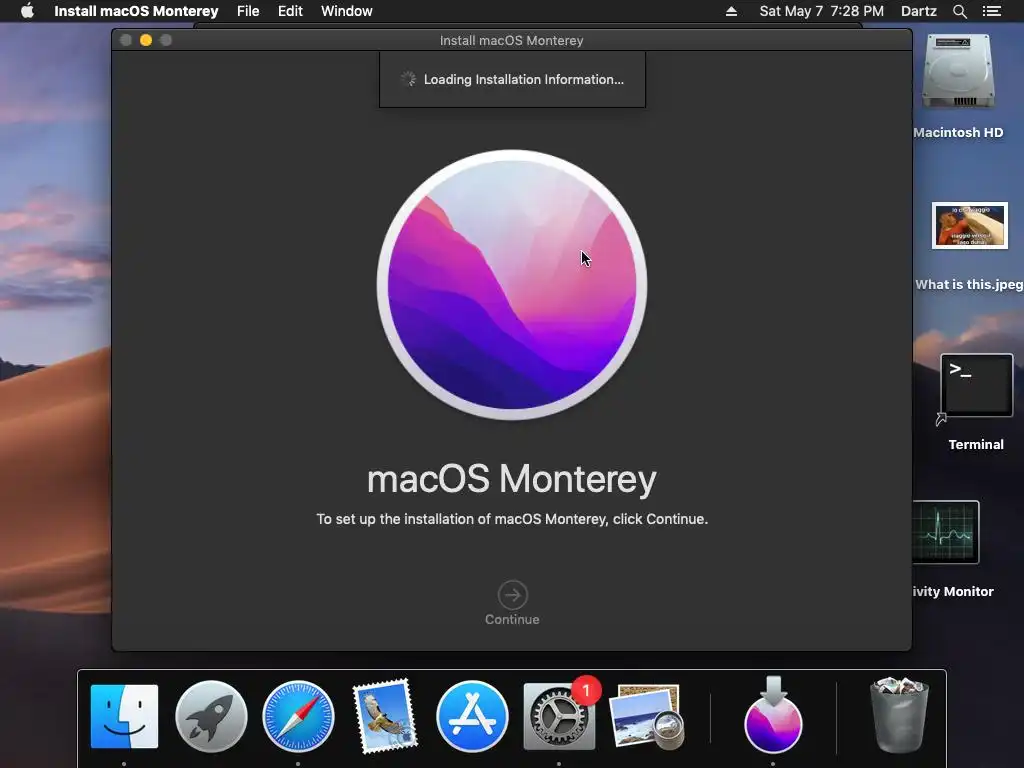Click the Continue arrow button
The height and width of the screenshot is (768, 1024).
tap(512, 595)
